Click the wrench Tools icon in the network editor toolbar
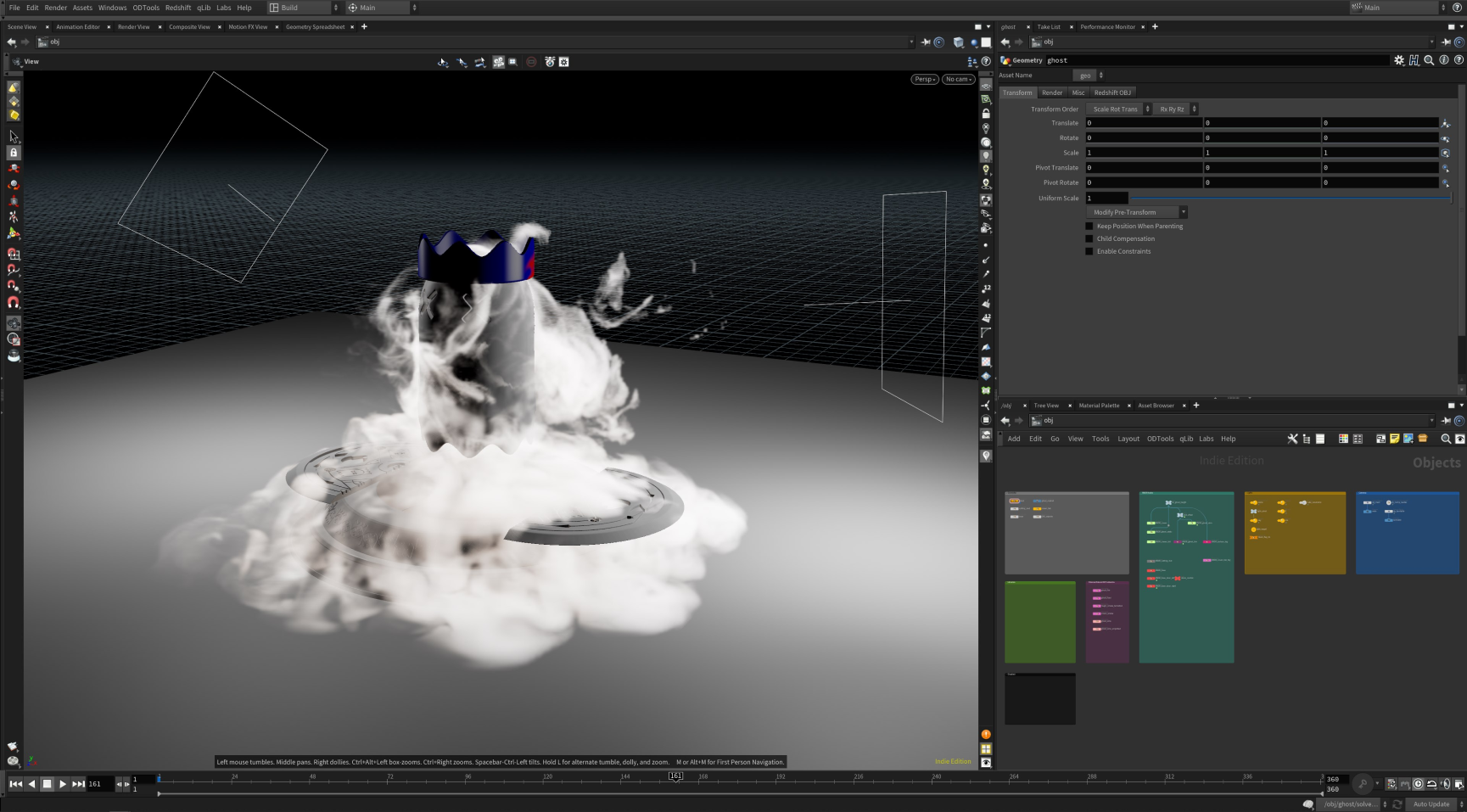Viewport: 1467px width, 812px height. [x=1293, y=439]
